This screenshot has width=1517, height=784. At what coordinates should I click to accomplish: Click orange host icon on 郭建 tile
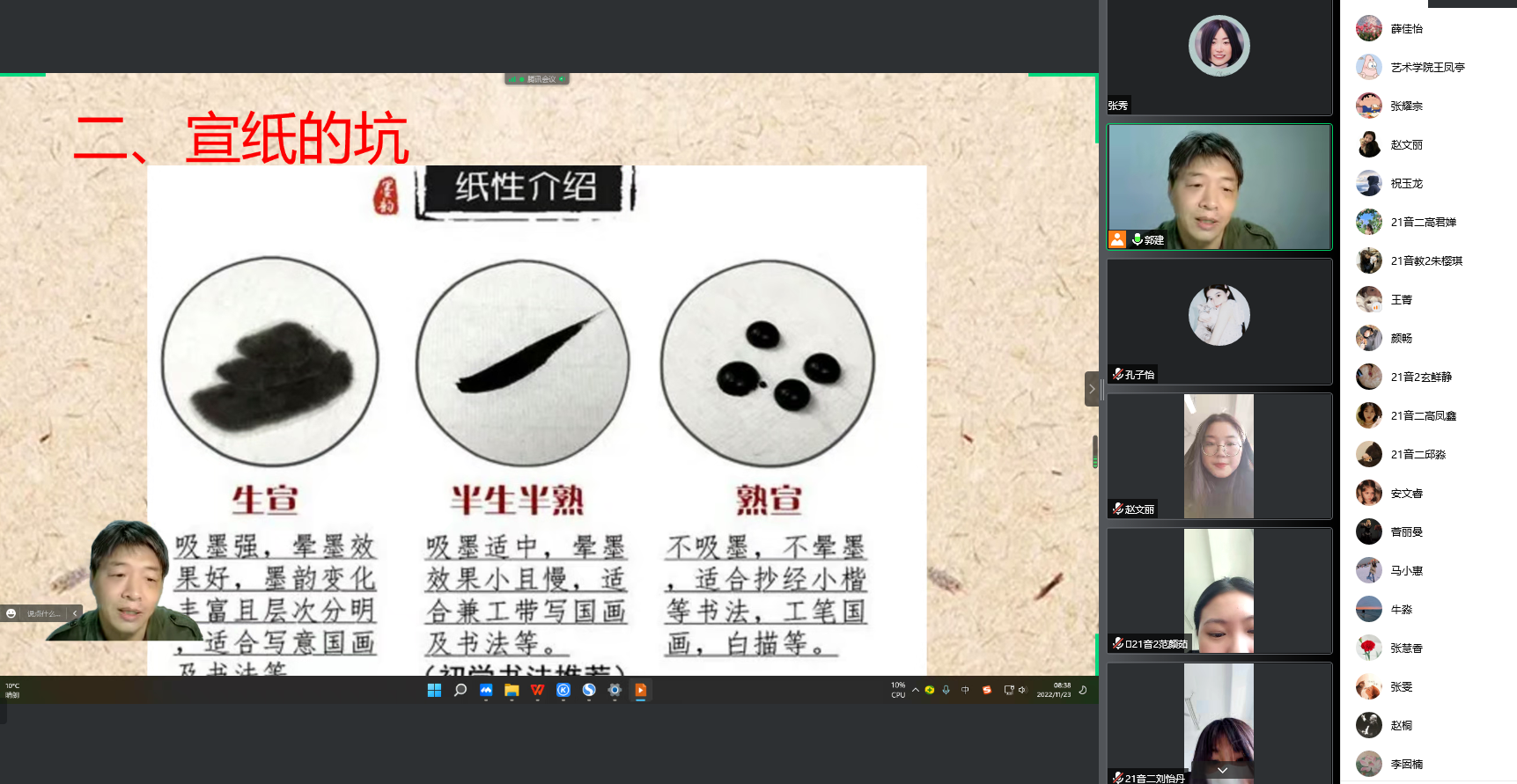point(1117,239)
